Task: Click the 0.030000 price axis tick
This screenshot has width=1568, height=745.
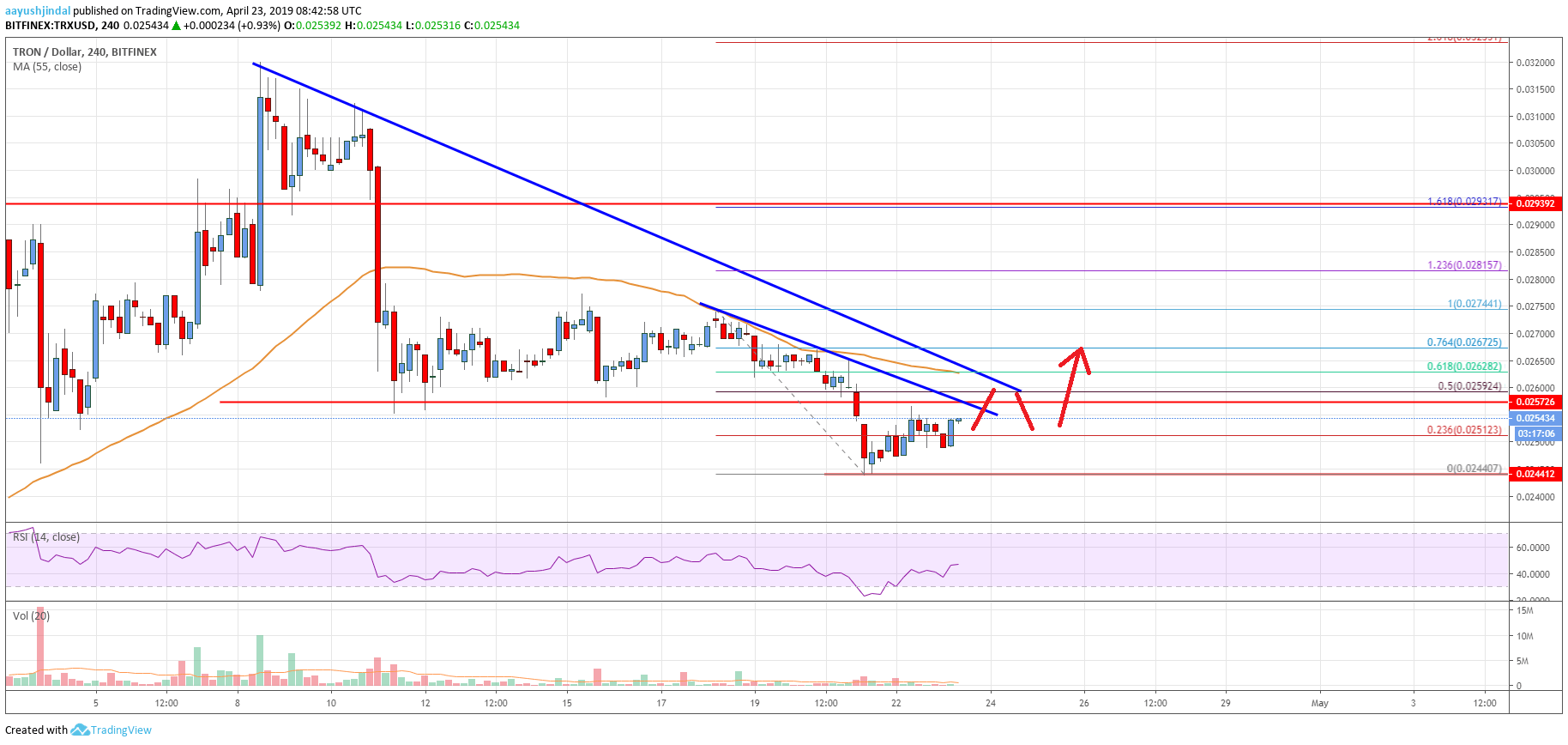Action: click(1535, 171)
